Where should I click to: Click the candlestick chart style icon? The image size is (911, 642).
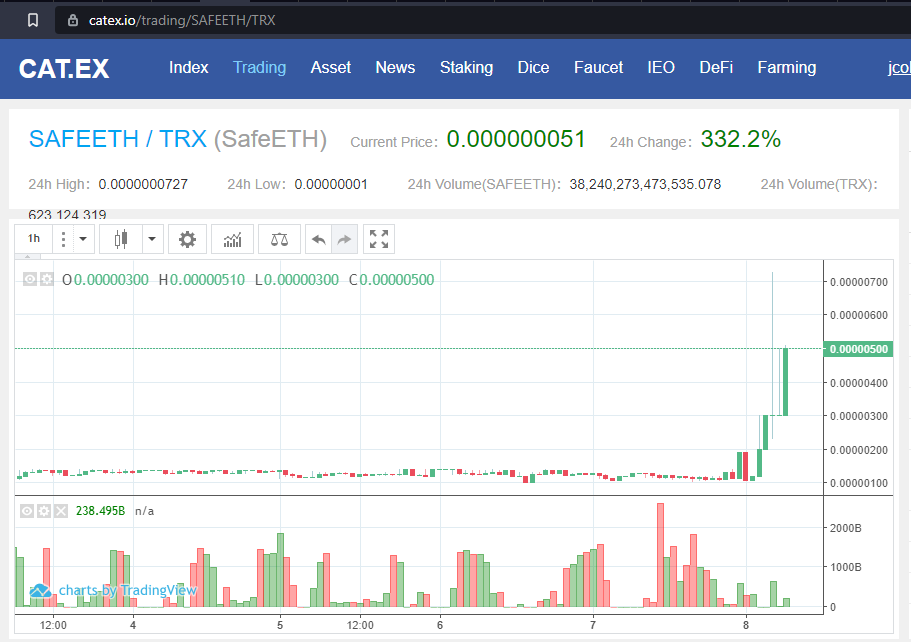point(121,239)
